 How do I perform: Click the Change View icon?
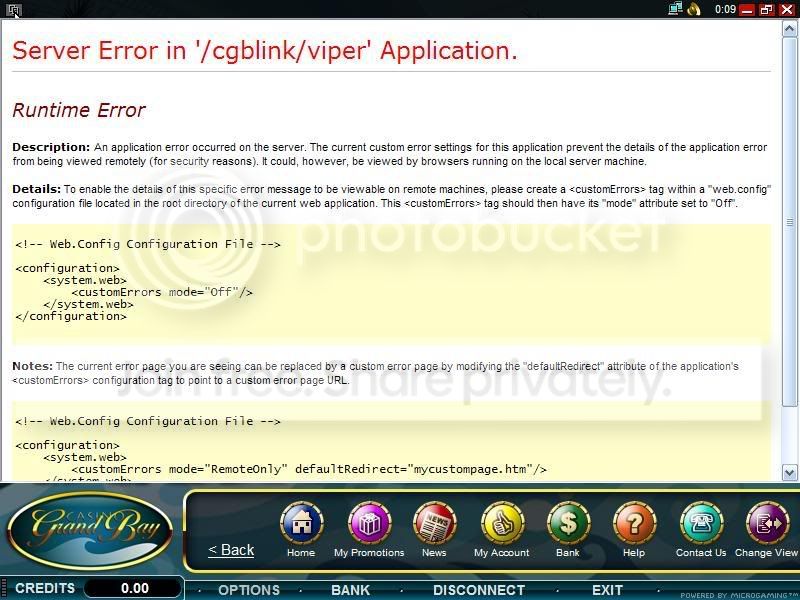(x=767, y=523)
